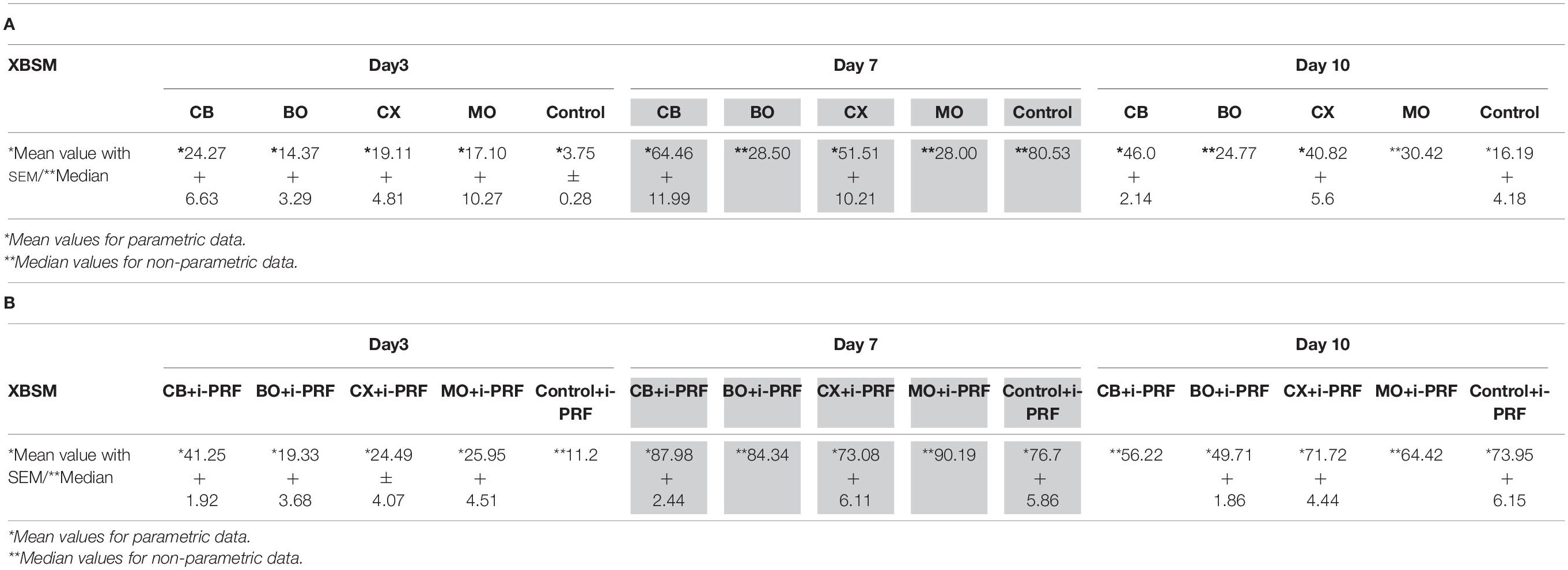Image resolution: width=1568 pixels, height=570 pixels.
Task: Click the **11.2 Control+i-PRF Day3 value
Action: (x=575, y=454)
